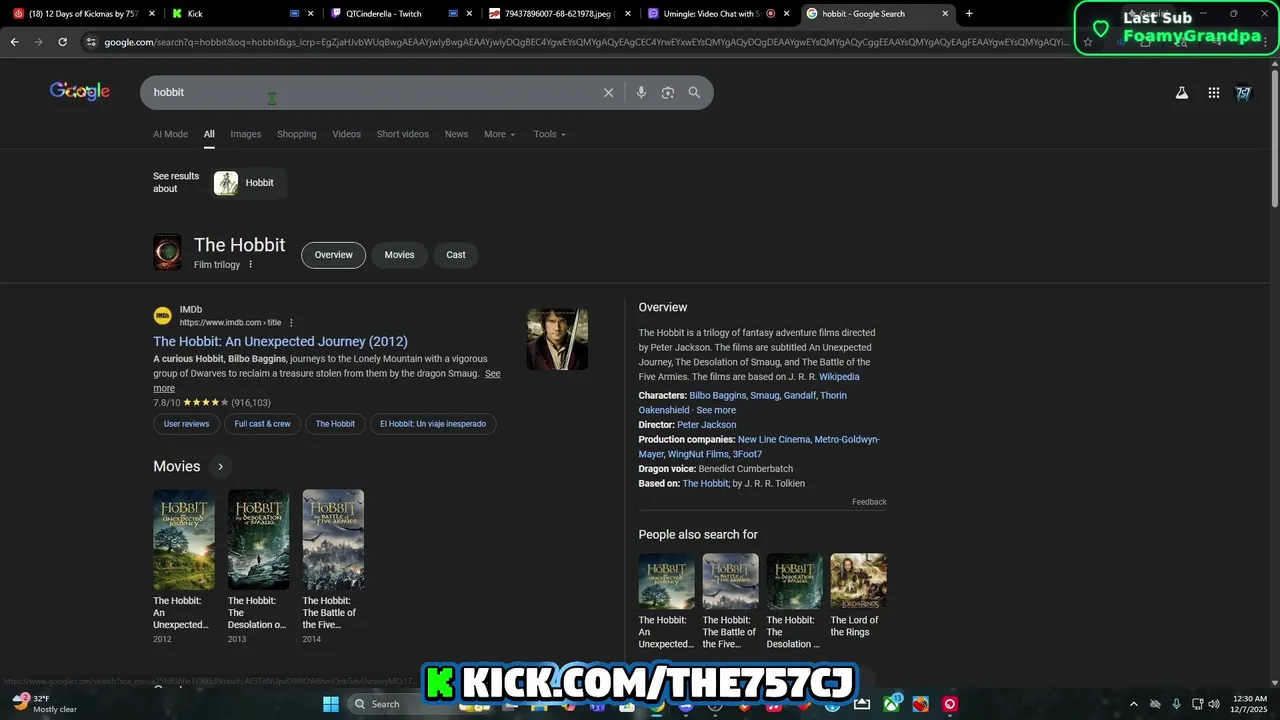Close the hobbit - Google Search tab
1280x720 pixels.
point(945,14)
